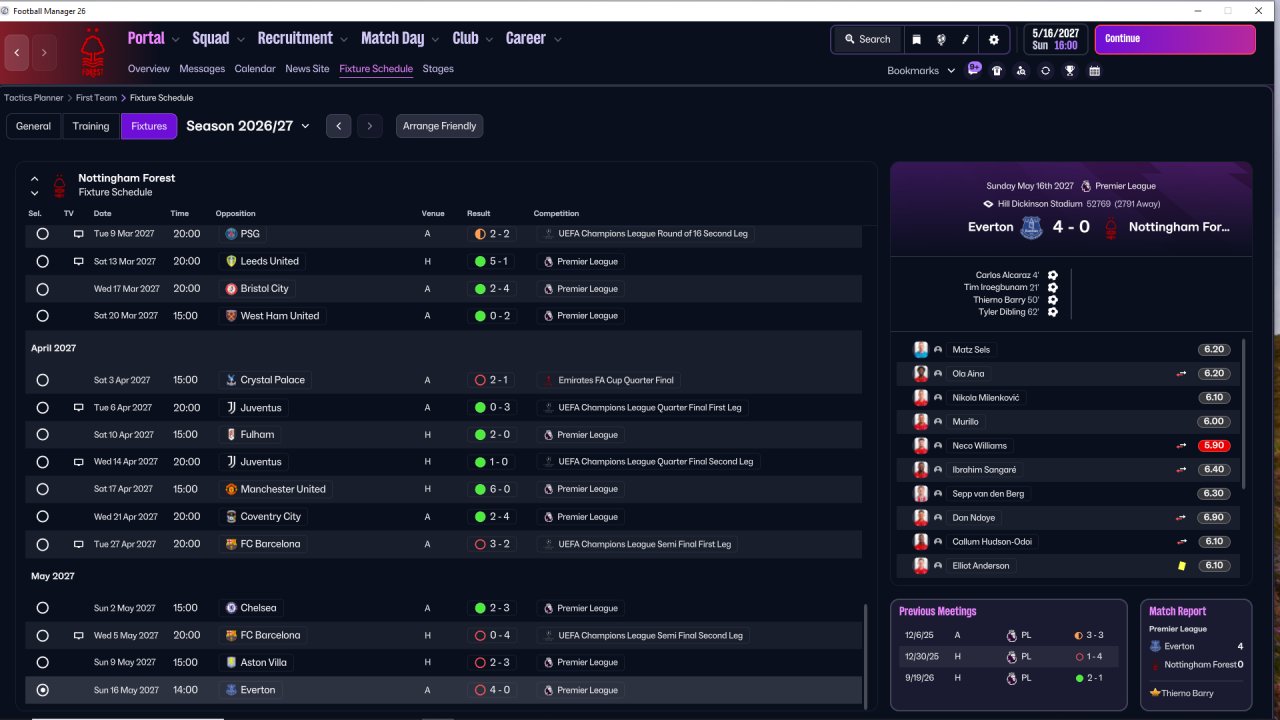Click TV icon on Juventus 6 Apr row
This screenshot has height=720, width=1280.
78,408
